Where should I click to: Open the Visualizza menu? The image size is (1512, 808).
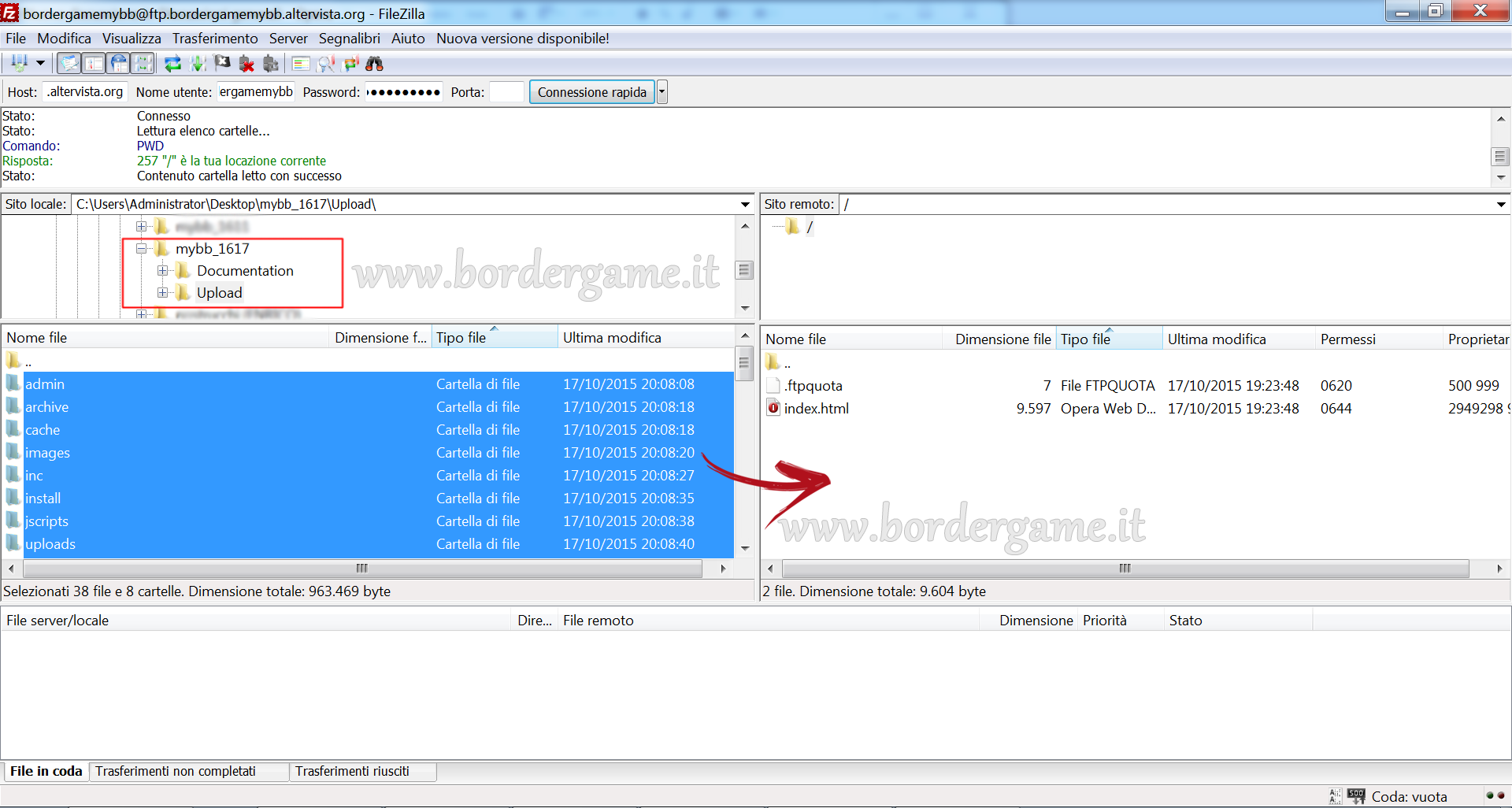(x=132, y=39)
